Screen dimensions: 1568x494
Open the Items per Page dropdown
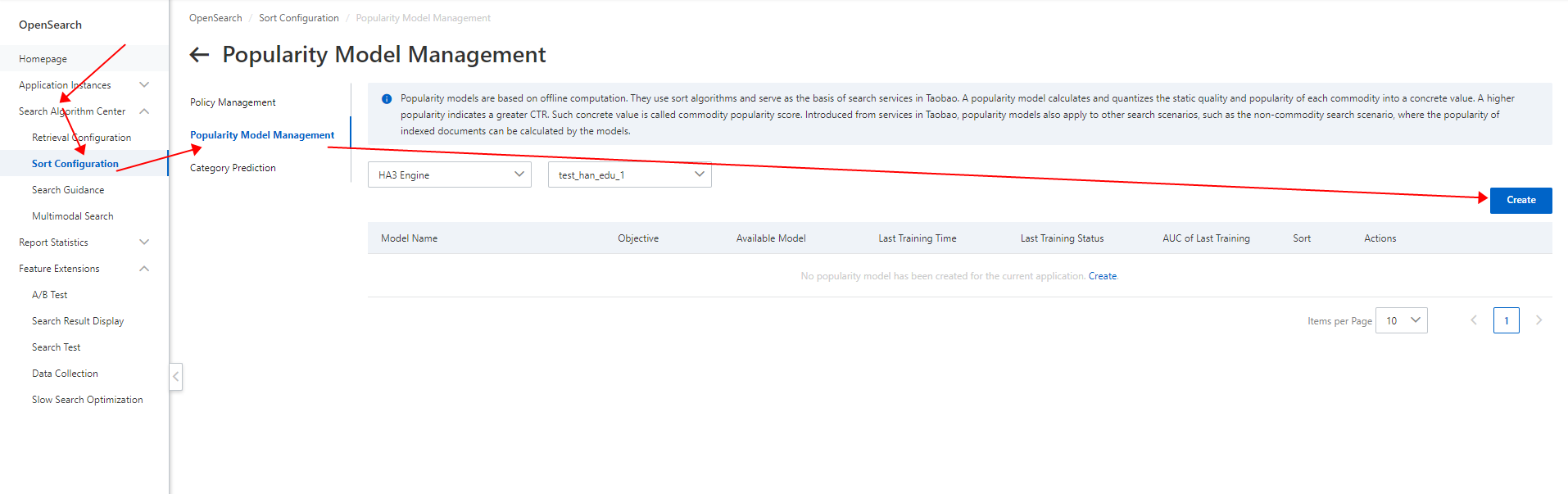(1402, 320)
